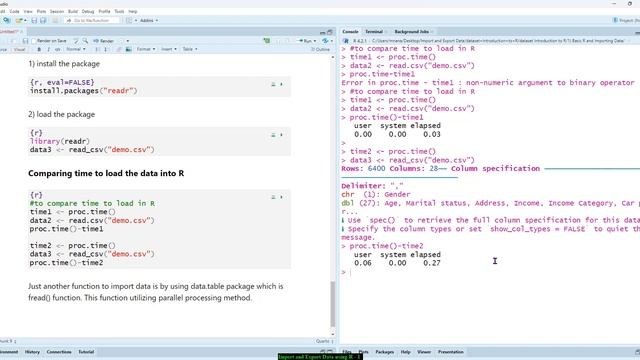Open the Normal paragraph style dropdown
640x360 pixels.
[x=76, y=49]
